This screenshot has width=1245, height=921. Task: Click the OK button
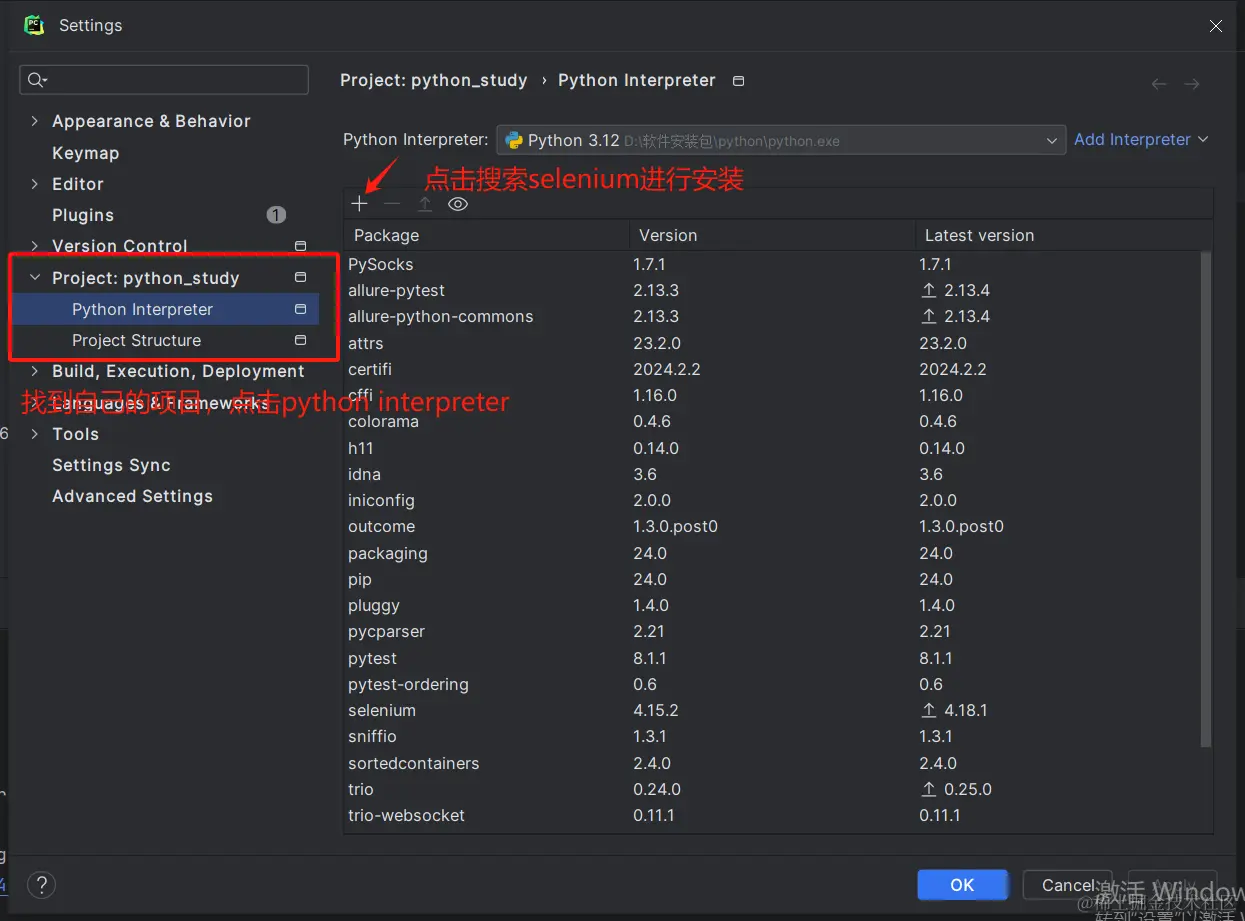(962, 885)
